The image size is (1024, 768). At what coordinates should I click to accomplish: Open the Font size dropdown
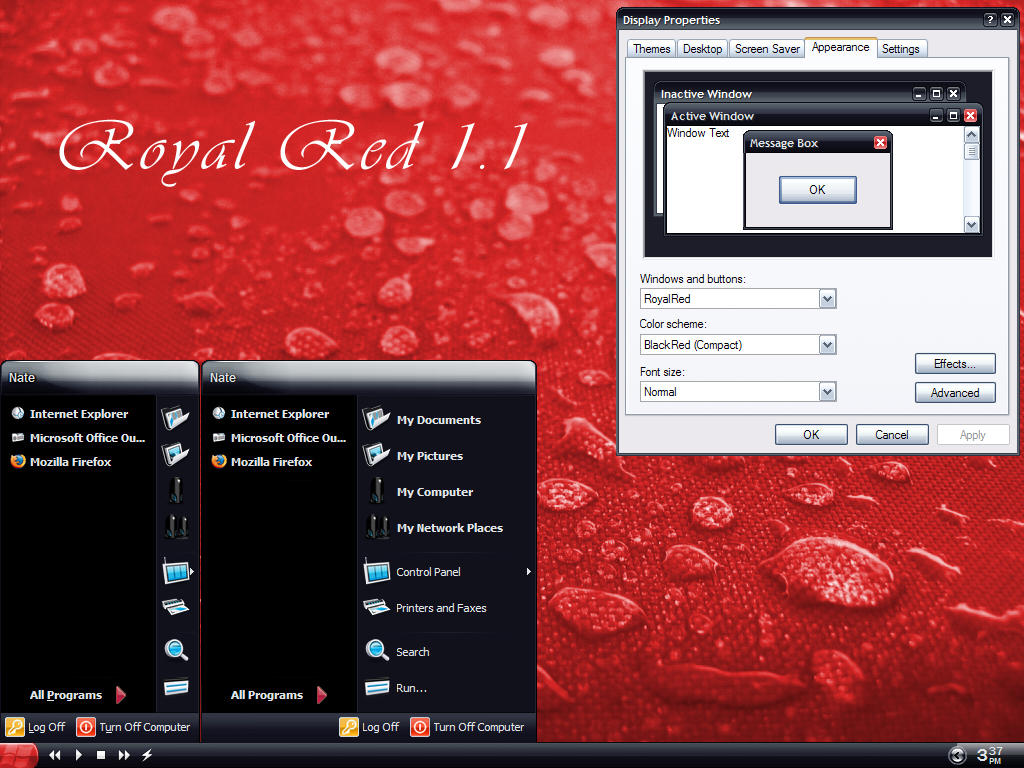point(827,391)
